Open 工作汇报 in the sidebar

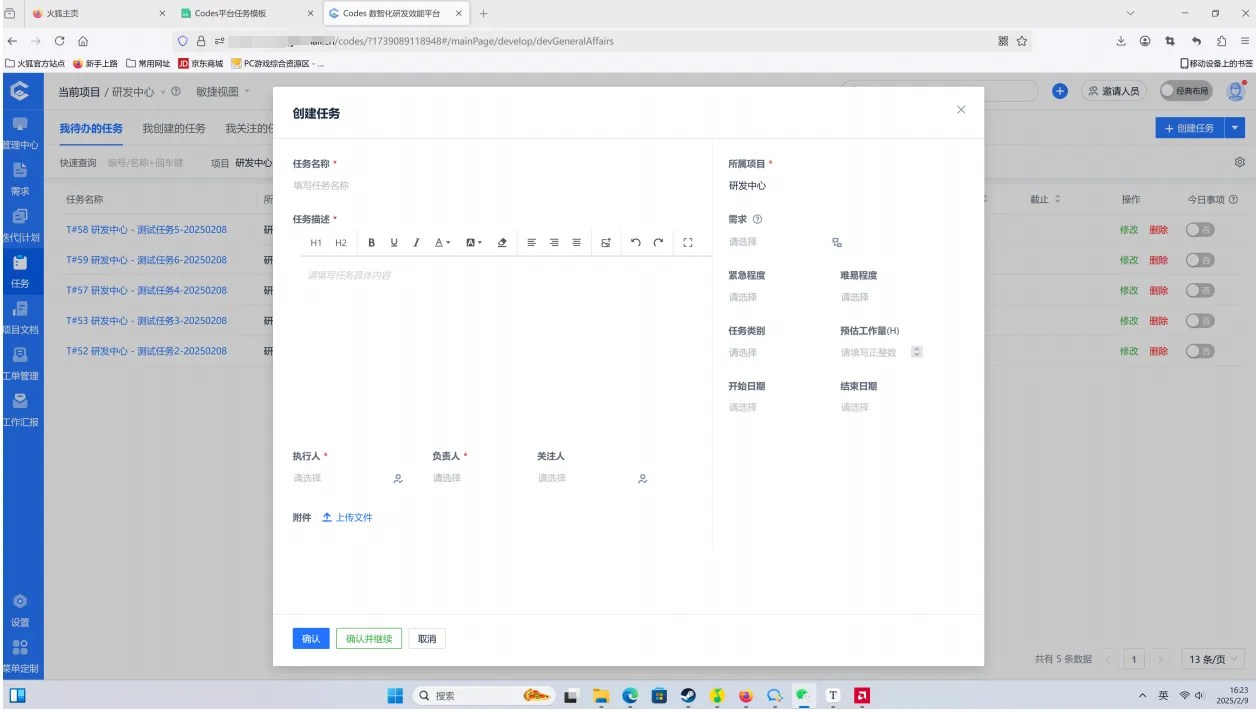20,409
